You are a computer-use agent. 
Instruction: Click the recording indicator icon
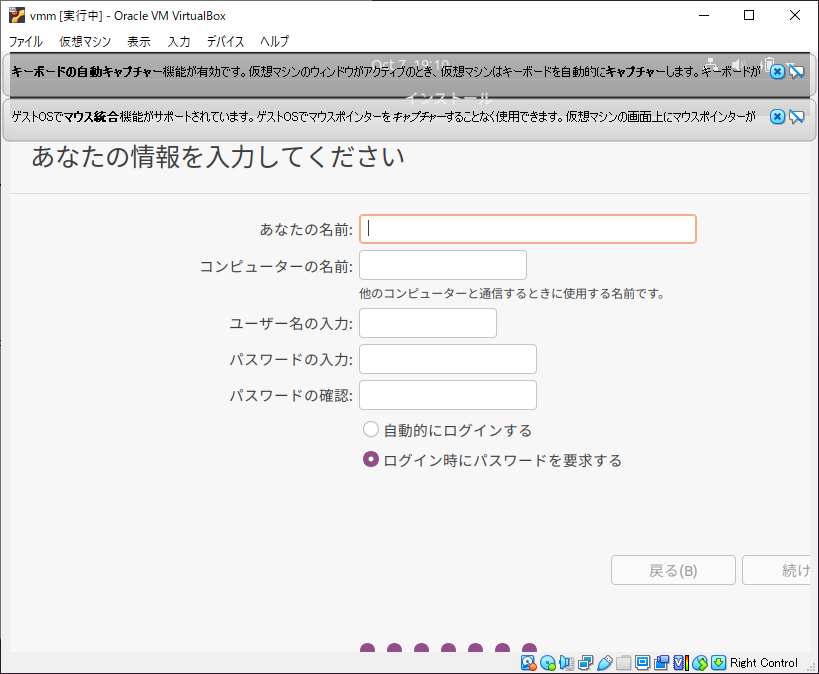click(661, 663)
